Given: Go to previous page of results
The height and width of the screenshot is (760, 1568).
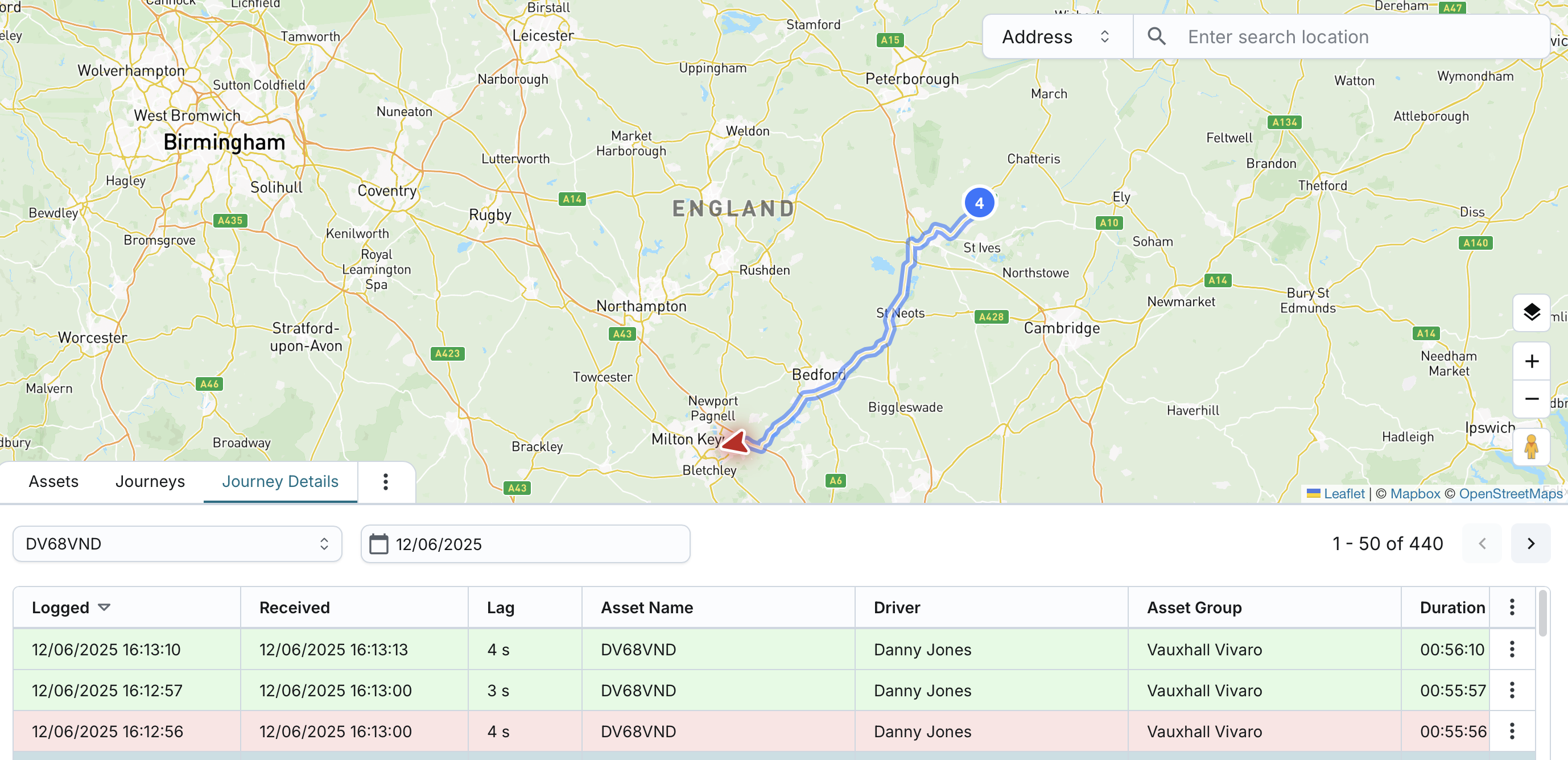Looking at the screenshot, I should (1482, 543).
